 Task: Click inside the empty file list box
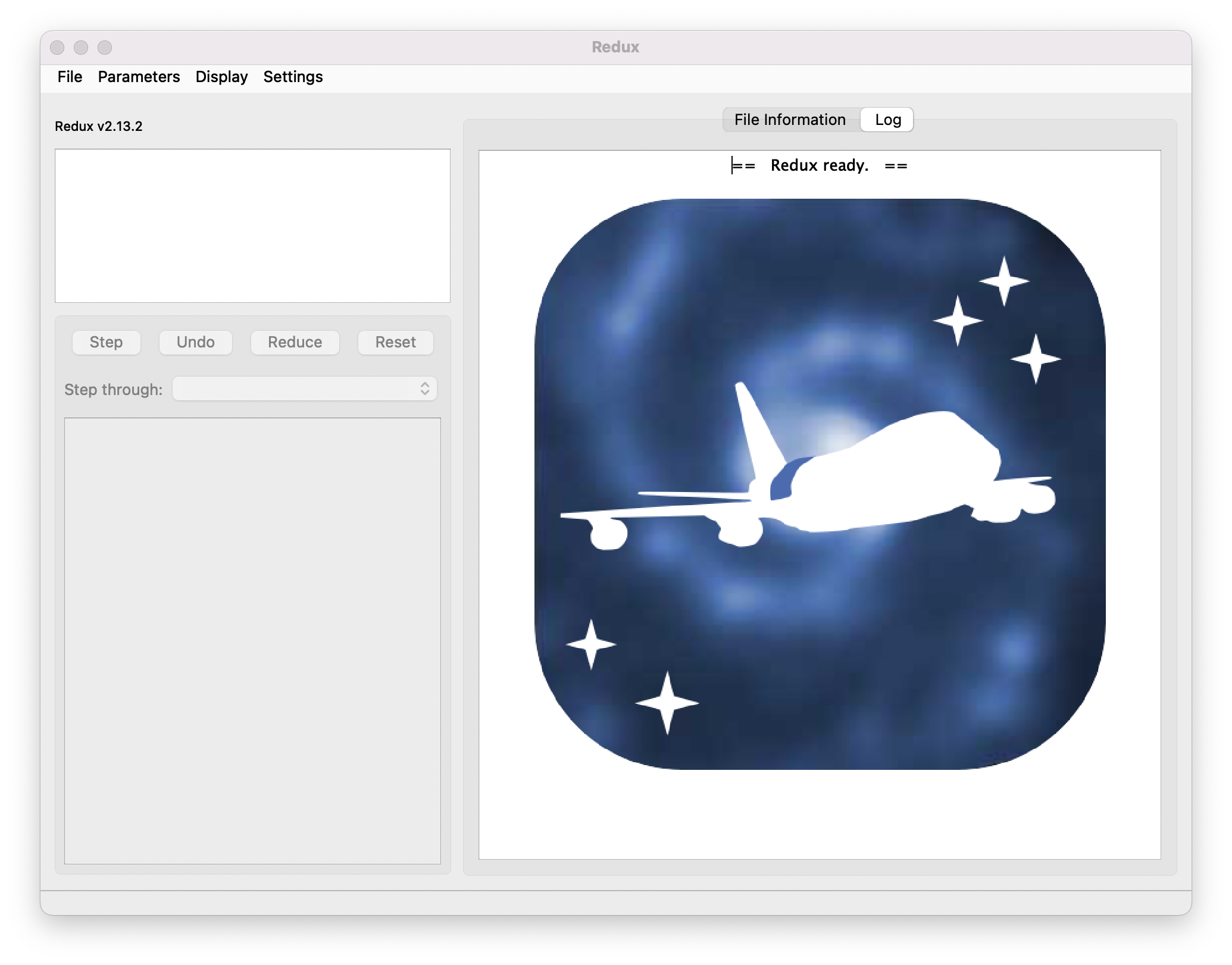[x=252, y=226]
